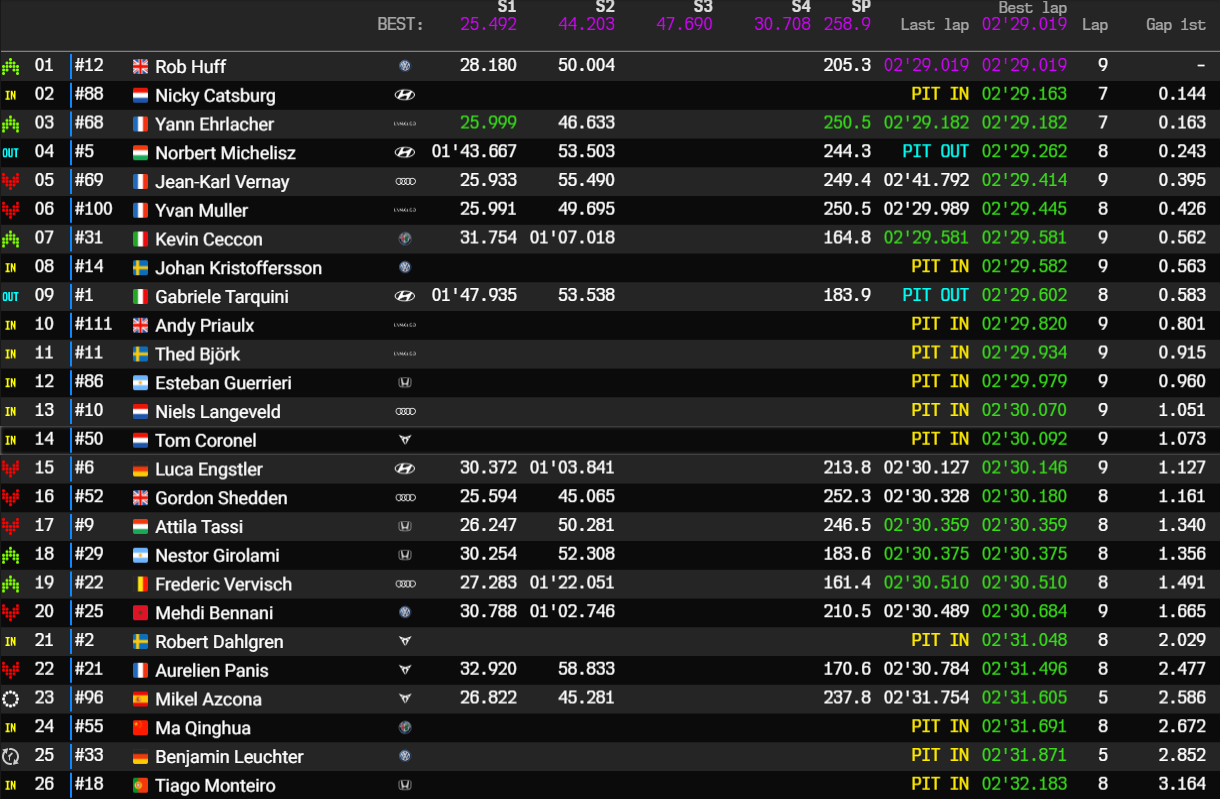
Task: Click the green sector indicator for Yann Ehrlacher
Action: click(x=11, y=124)
